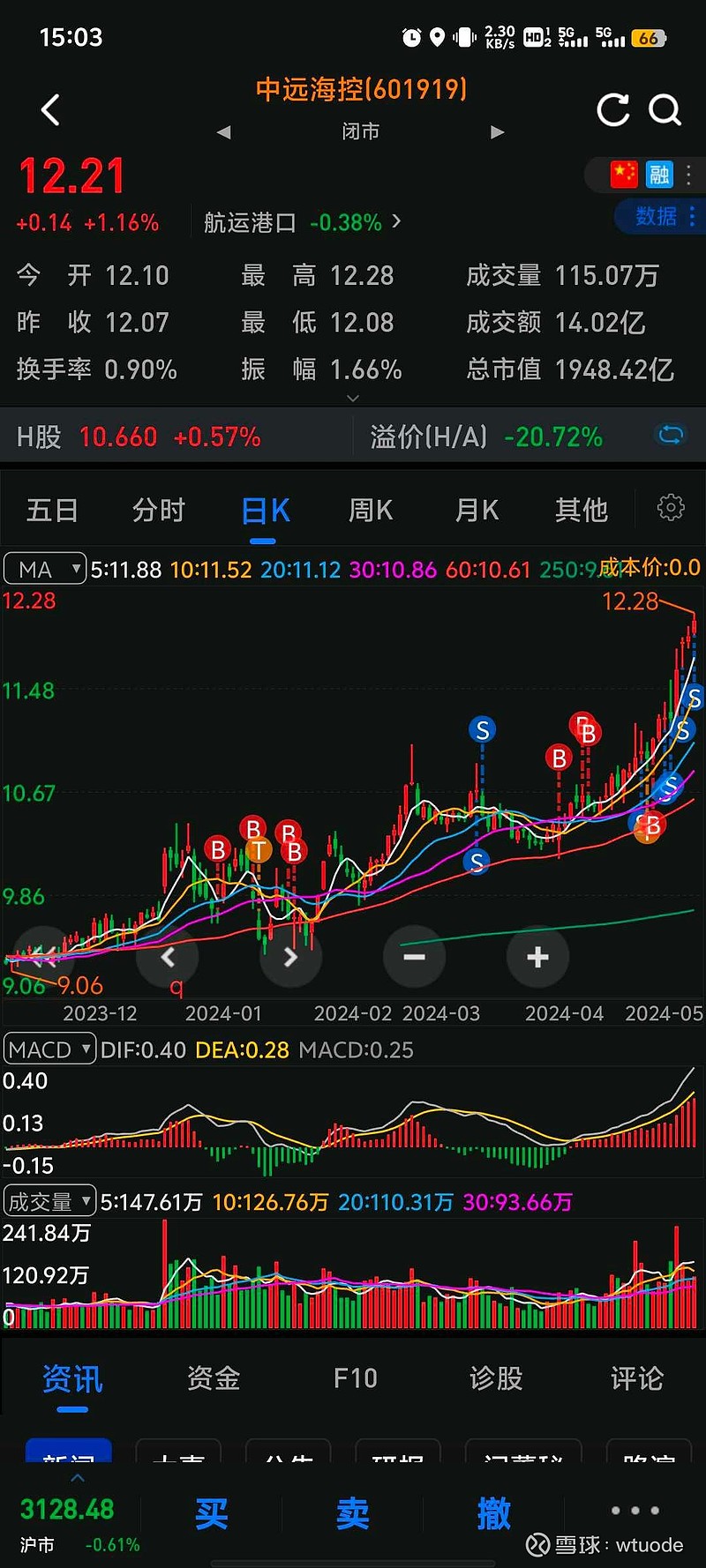Image resolution: width=706 pixels, height=1568 pixels.
Task: Tap the blue S marker above March candles
Action: [x=482, y=730]
